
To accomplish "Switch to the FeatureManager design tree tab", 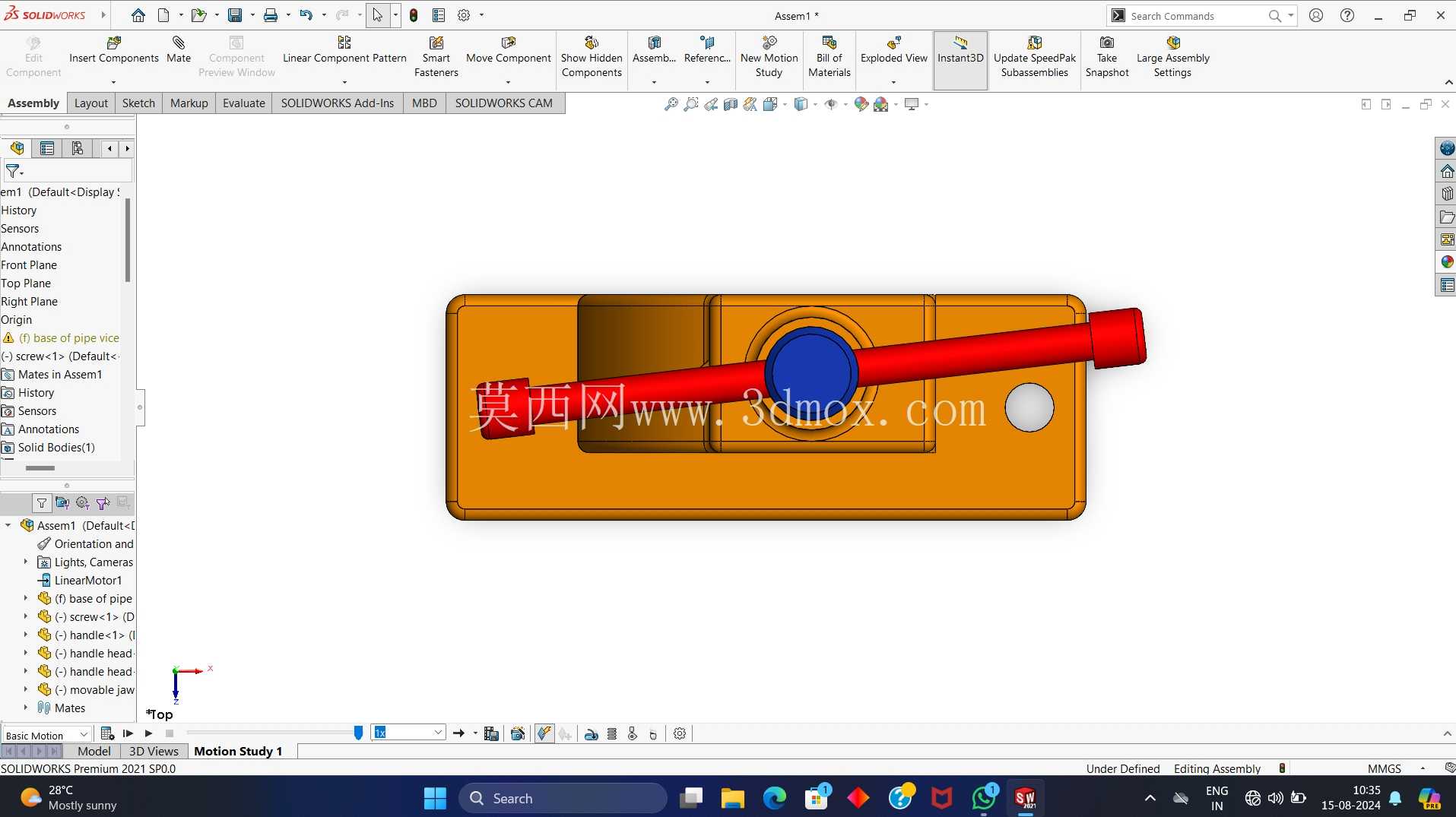I will [17, 148].
